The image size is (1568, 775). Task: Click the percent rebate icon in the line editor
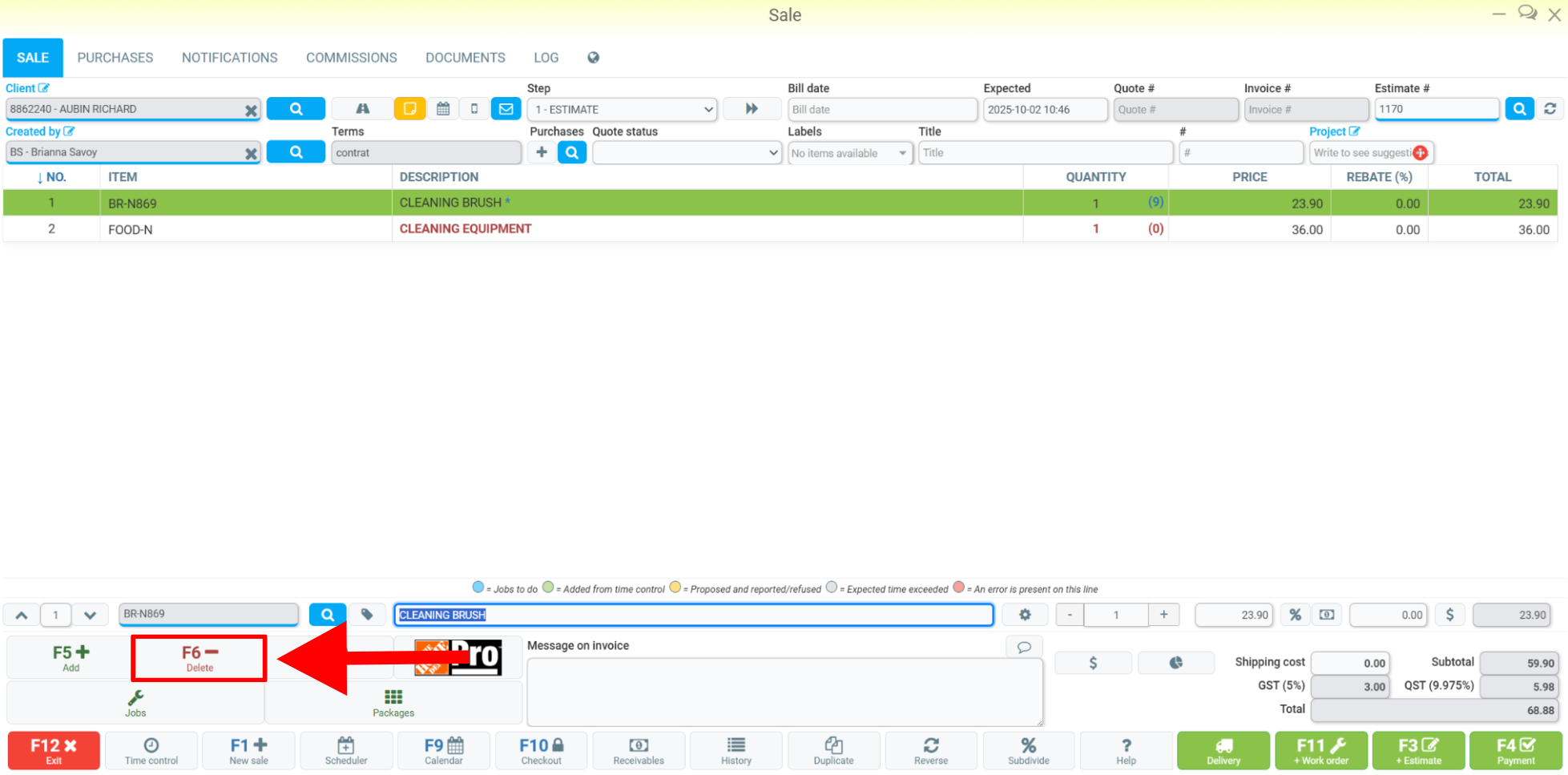[x=1295, y=615]
